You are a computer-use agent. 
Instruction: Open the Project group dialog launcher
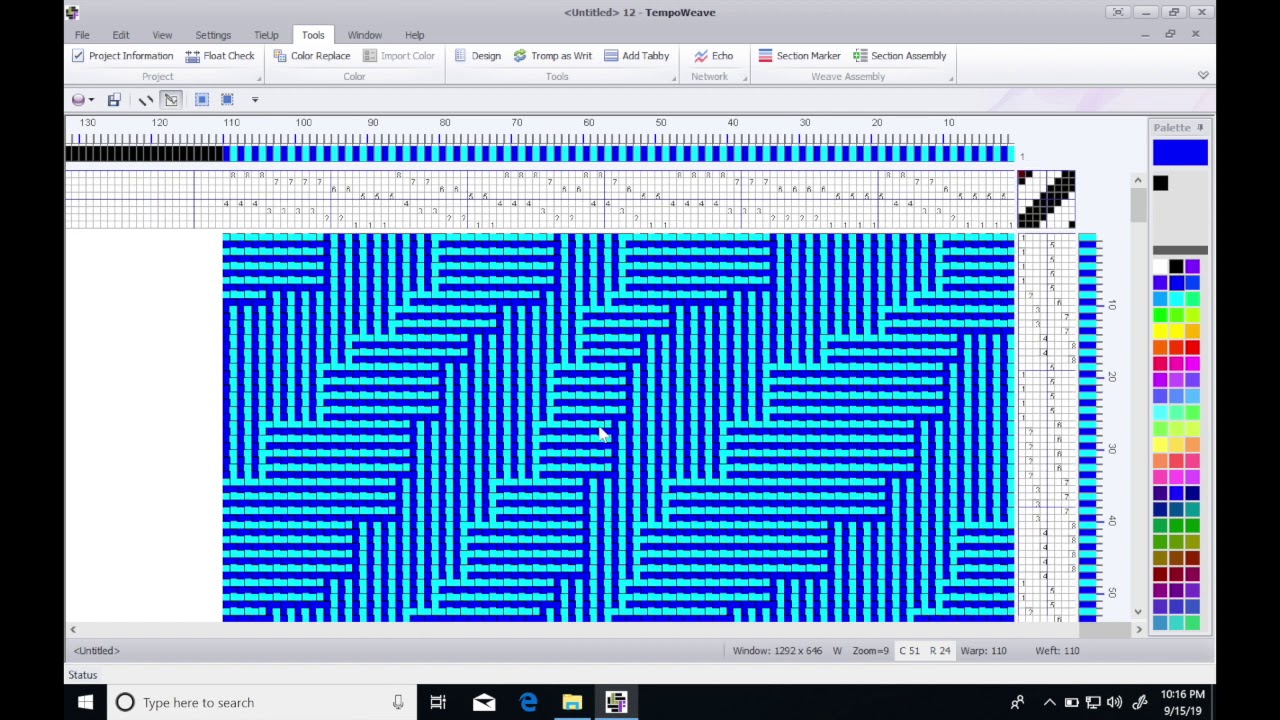[259, 78]
